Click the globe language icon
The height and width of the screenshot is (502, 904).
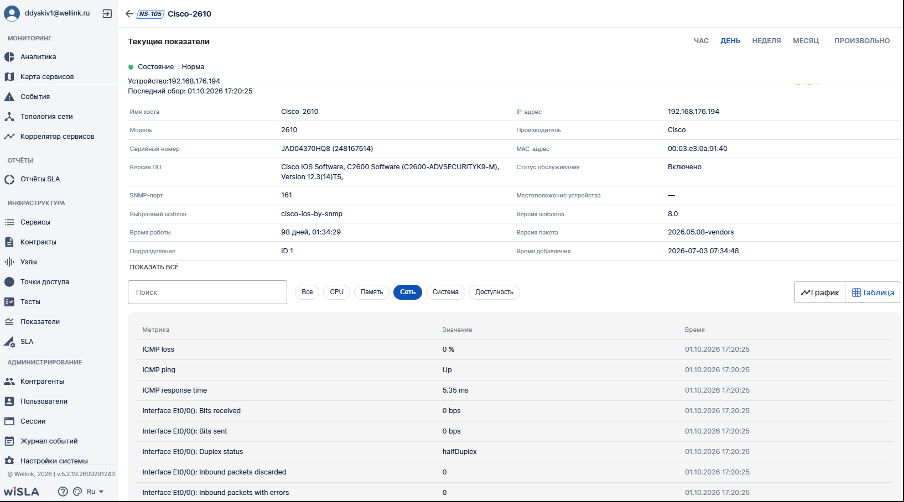(77, 492)
